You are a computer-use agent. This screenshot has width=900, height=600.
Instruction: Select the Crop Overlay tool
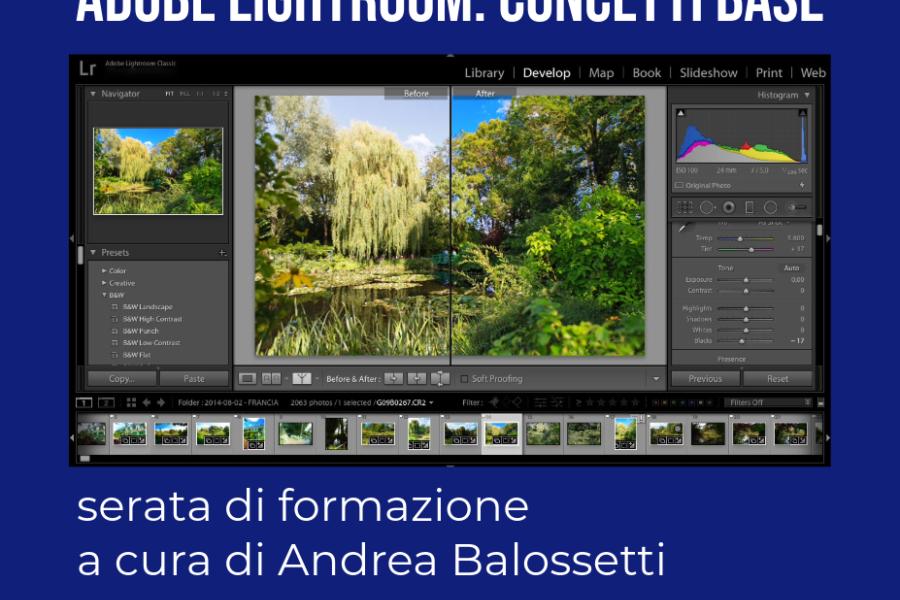click(684, 207)
